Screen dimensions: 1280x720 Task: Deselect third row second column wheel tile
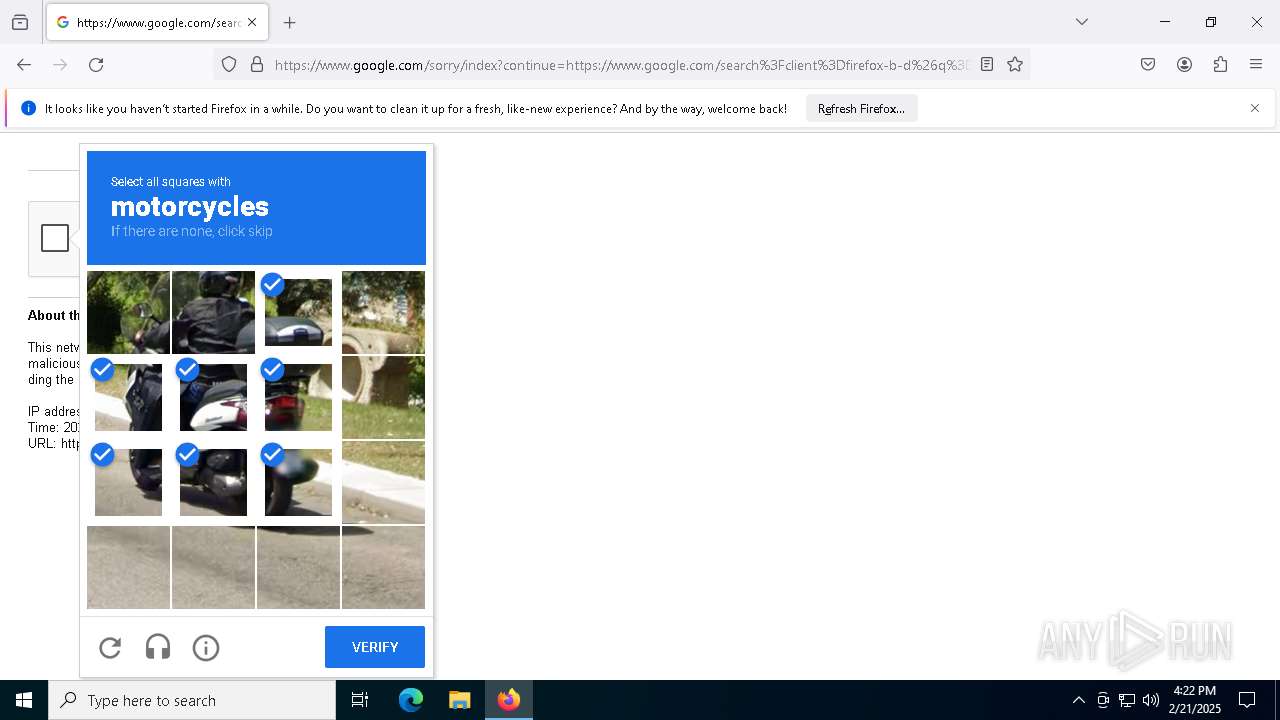[x=213, y=482]
